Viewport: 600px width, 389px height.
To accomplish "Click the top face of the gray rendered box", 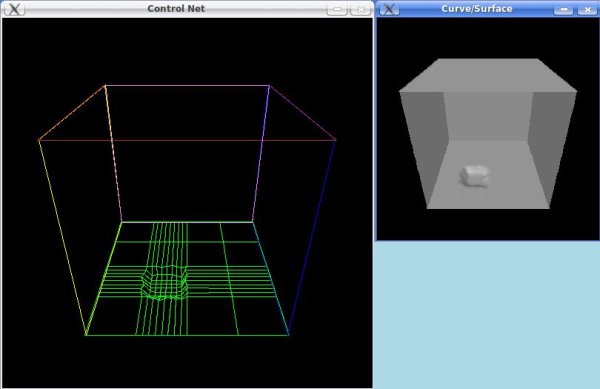I will (x=488, y=75).
